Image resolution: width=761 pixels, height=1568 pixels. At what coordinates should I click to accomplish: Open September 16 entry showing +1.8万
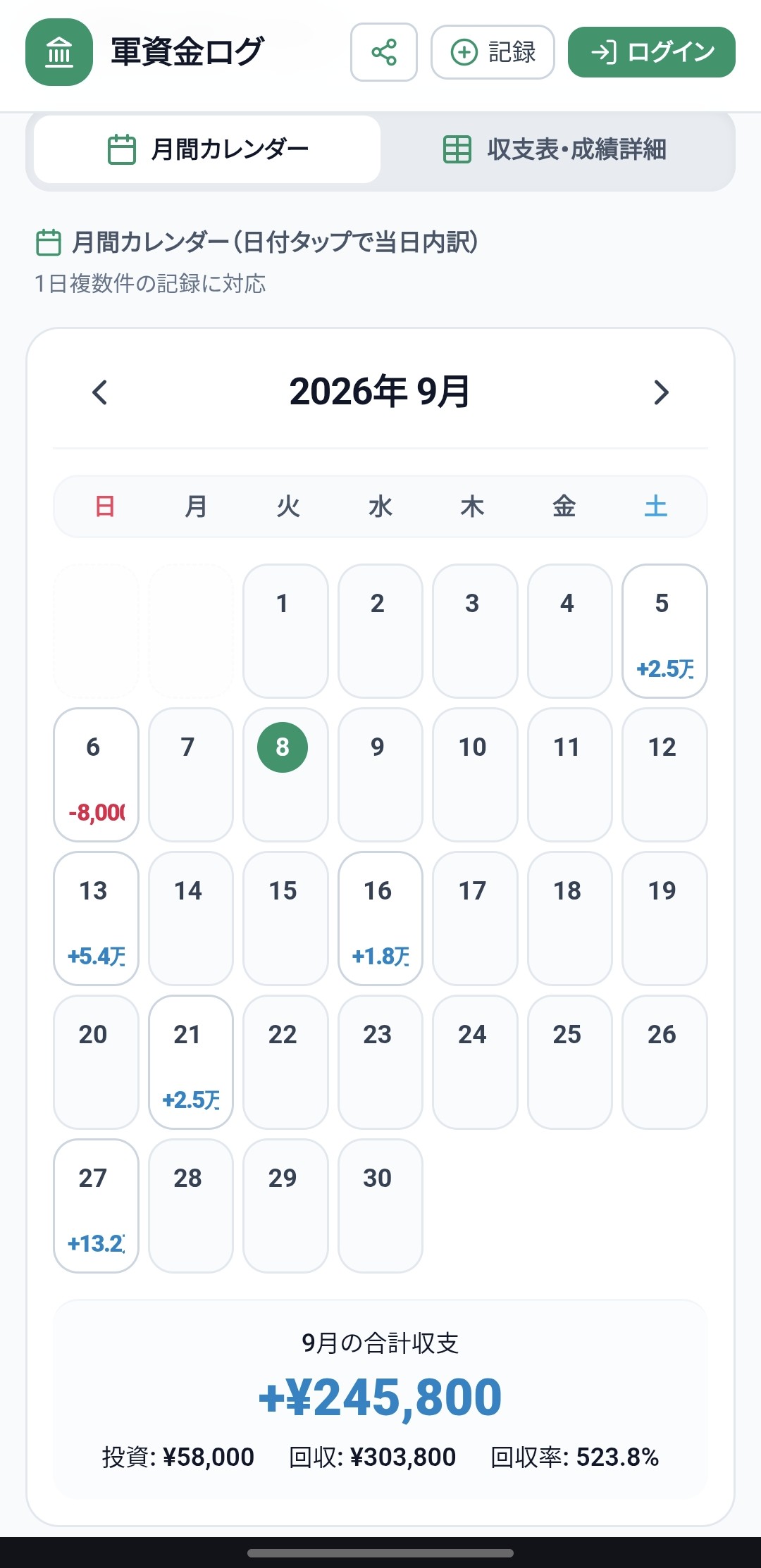380,919
